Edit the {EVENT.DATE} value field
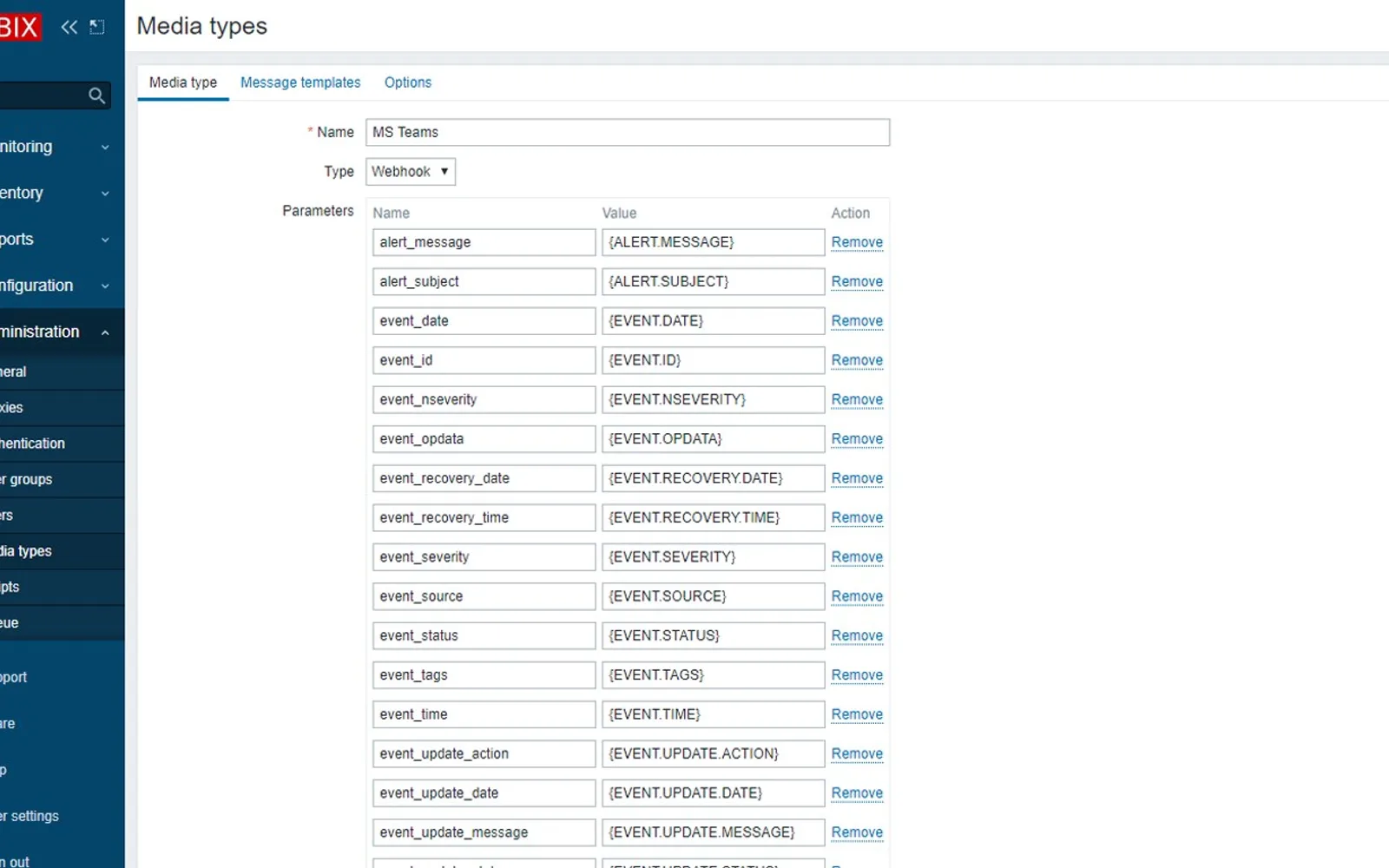This screenshot has height=868, width=1389. click(714, 321)
